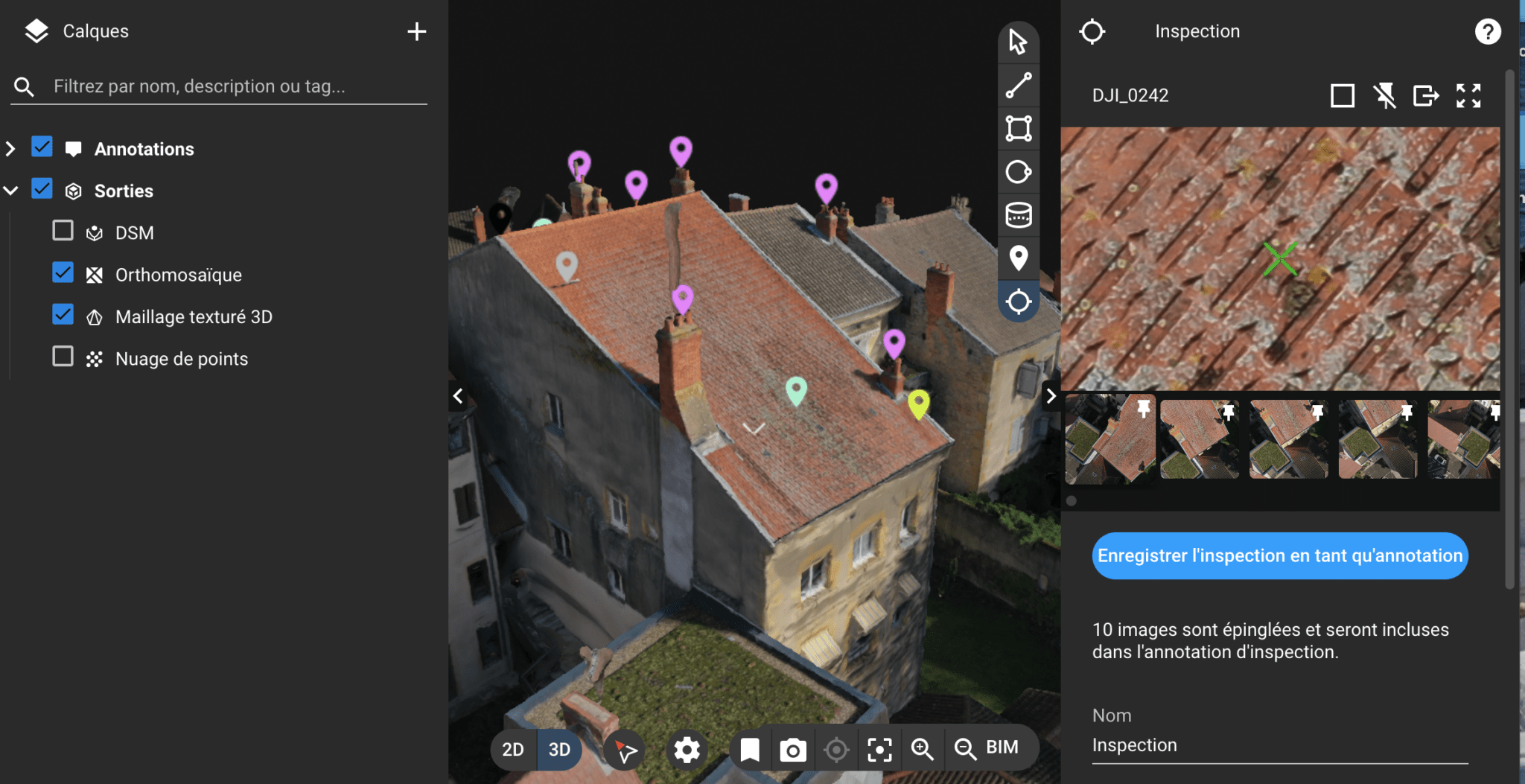Click the export image icon

[1426, 95]
